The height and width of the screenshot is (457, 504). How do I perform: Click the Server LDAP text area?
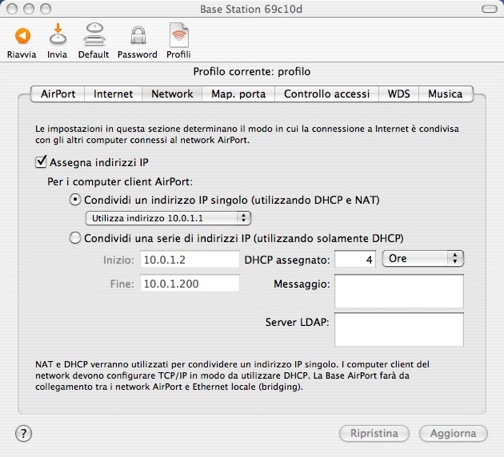[399, 330]
